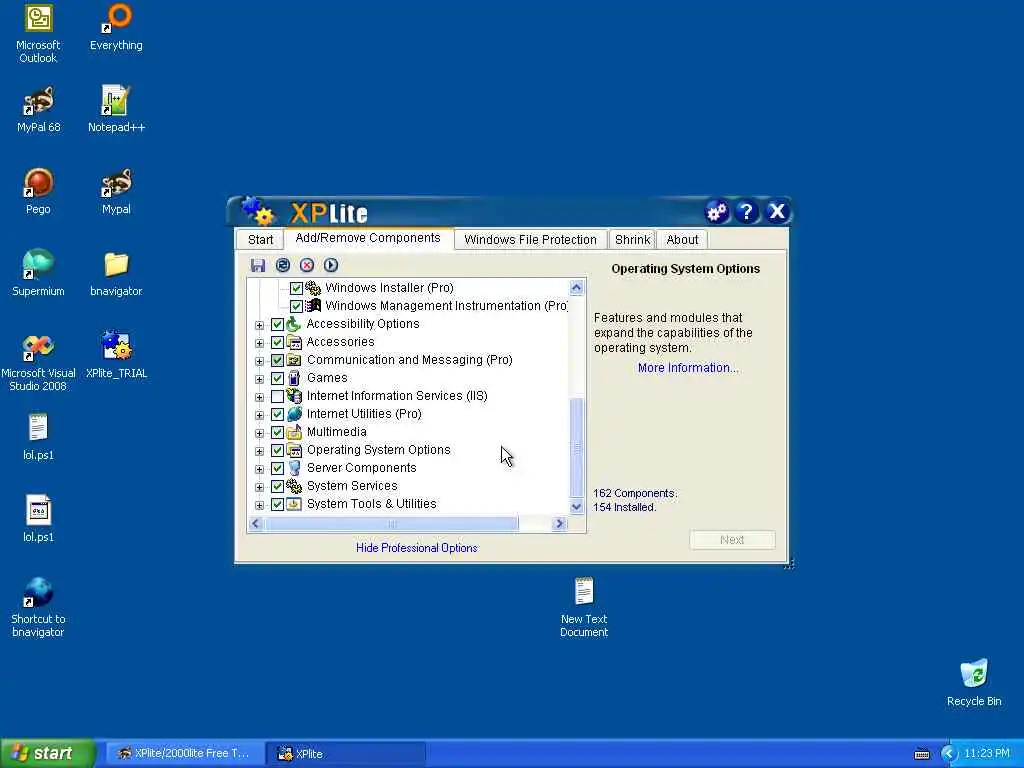Select Microsoft Visual Studio 2008 icon
This screenshot has height=768, width=1024.
tap(38, 362)
